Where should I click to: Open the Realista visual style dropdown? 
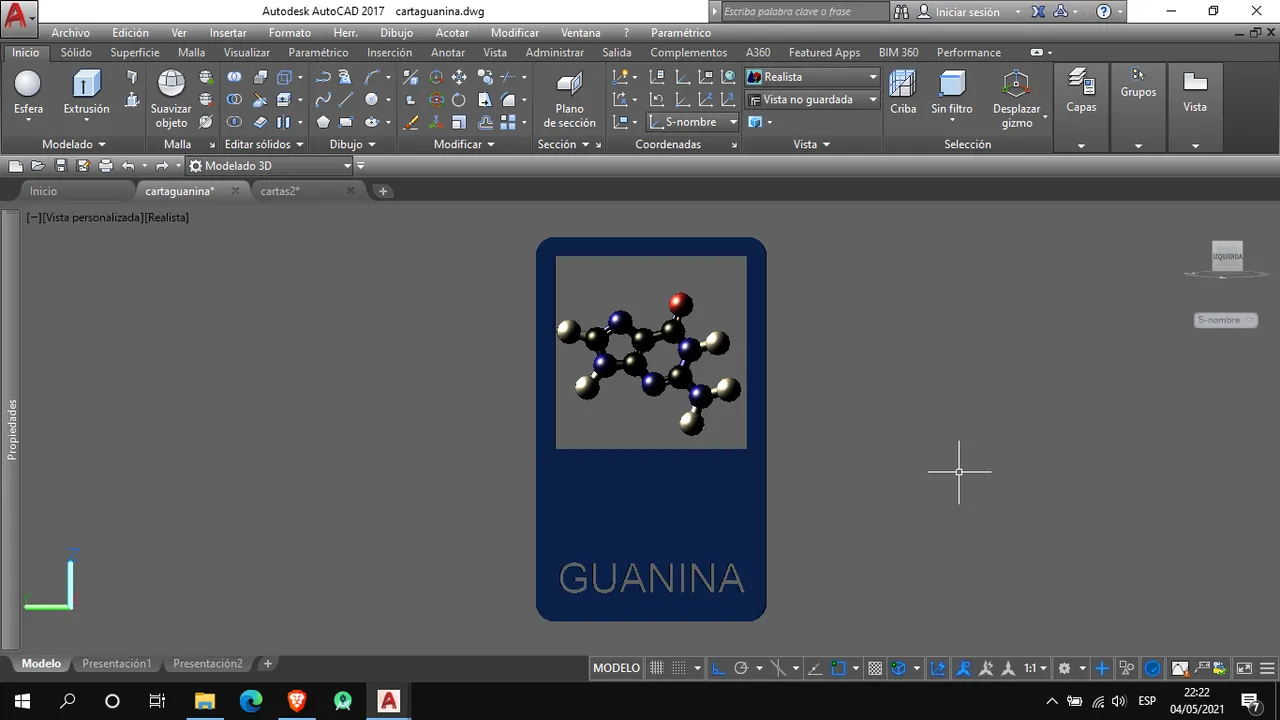[812, 77]
